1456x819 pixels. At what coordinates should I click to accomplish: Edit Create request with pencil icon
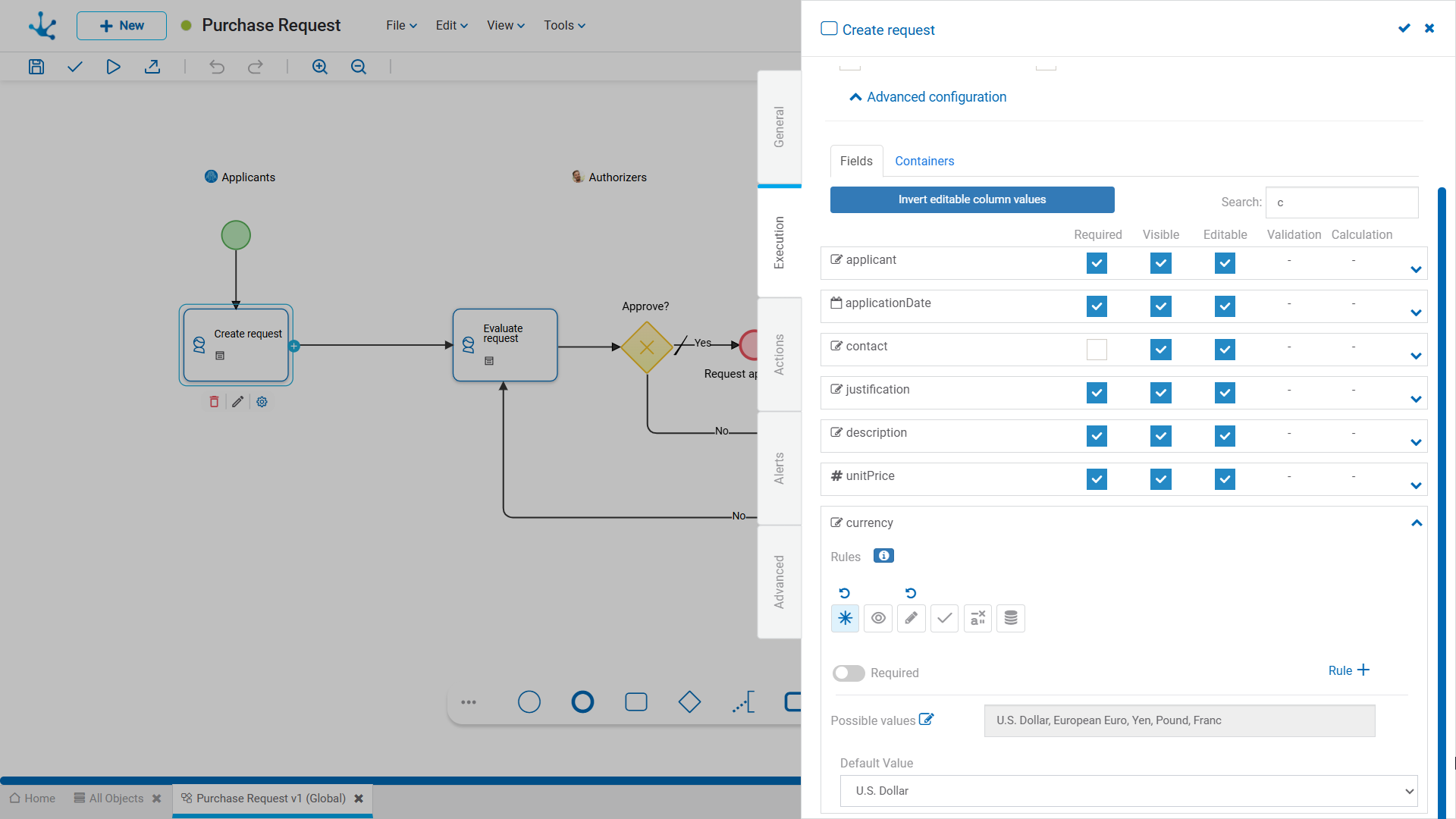tap(238, 402)
